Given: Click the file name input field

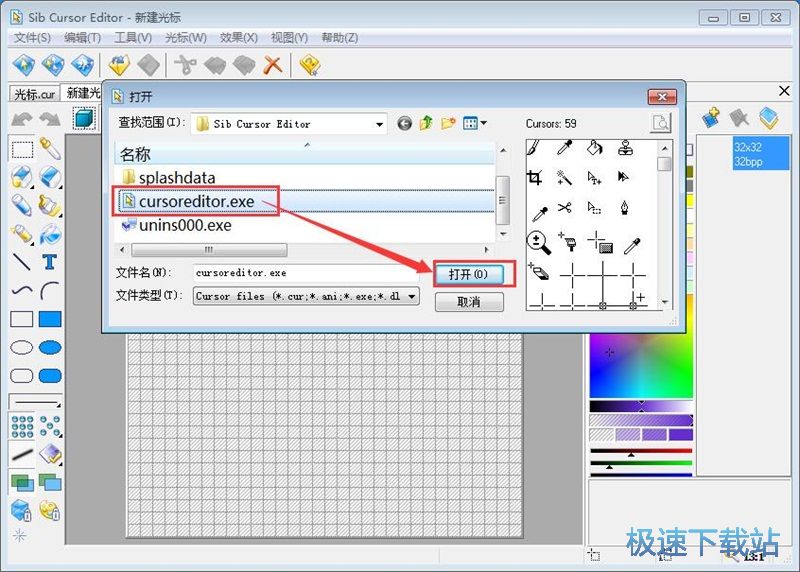Looking at the screenshot, I should pos(306,273).
